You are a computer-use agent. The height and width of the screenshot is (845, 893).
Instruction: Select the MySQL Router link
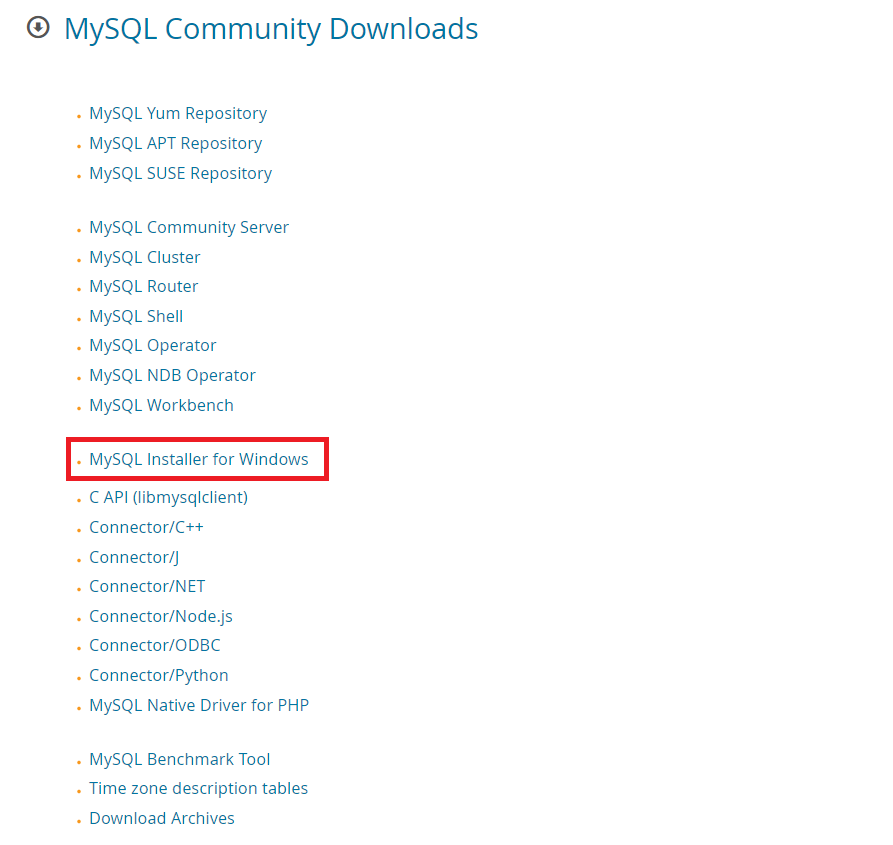click(x=144, y=286)
